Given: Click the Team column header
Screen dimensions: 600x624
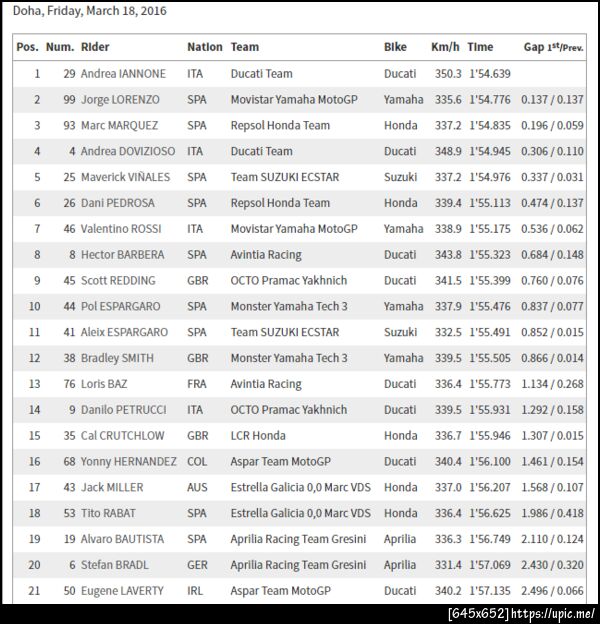Looking at the screenshot, I should coord(244,47).
